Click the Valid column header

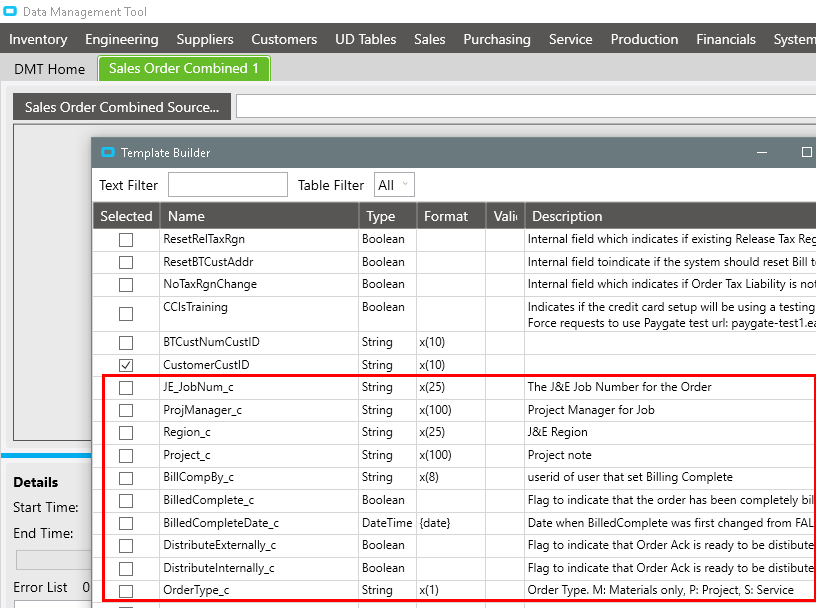pos(505,216)
